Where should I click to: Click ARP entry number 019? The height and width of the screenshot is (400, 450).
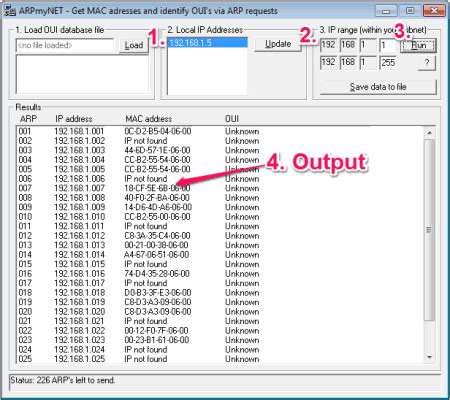click(x=25, y=302)
